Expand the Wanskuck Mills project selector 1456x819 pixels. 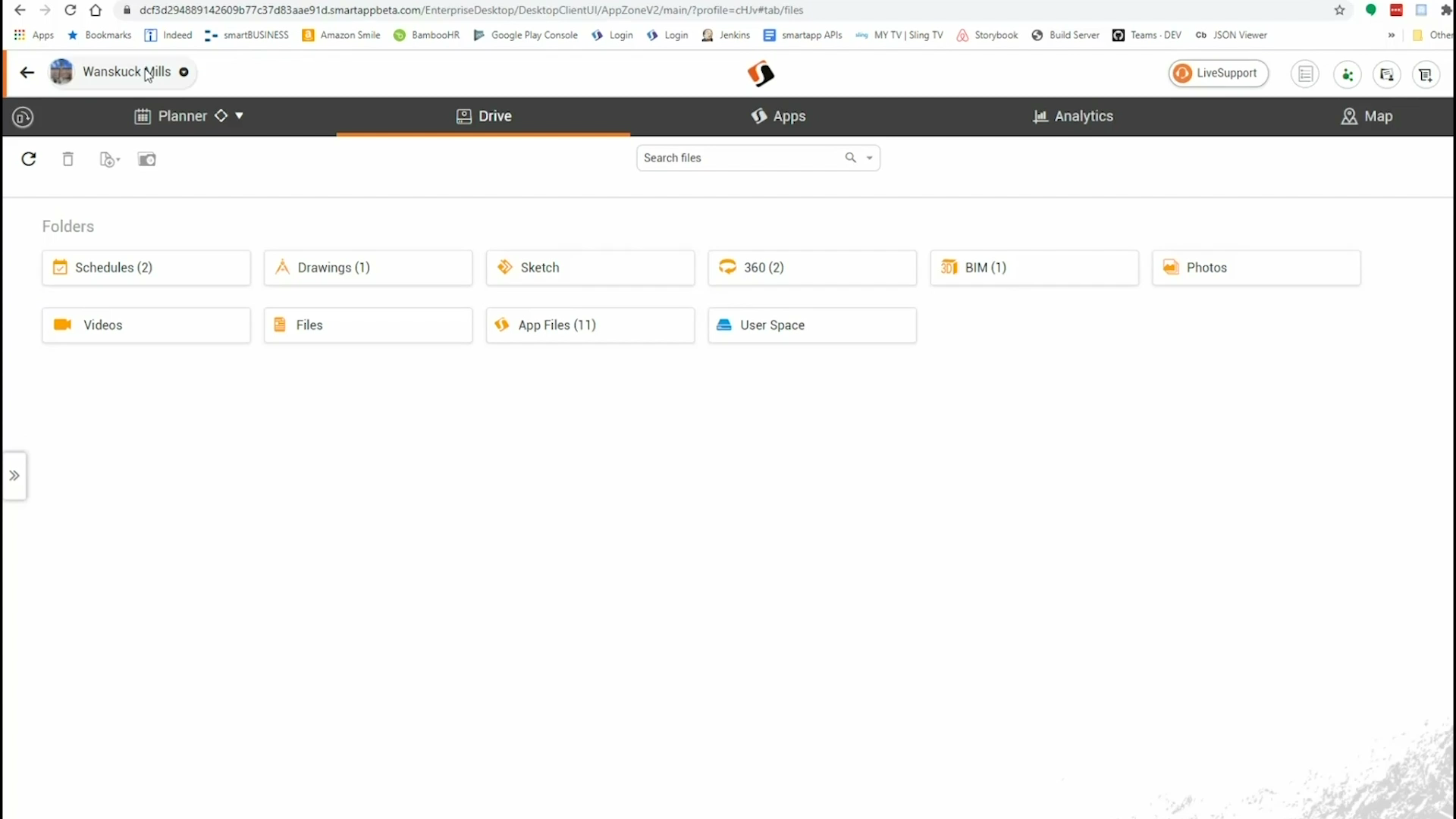[x=184, y=72]
